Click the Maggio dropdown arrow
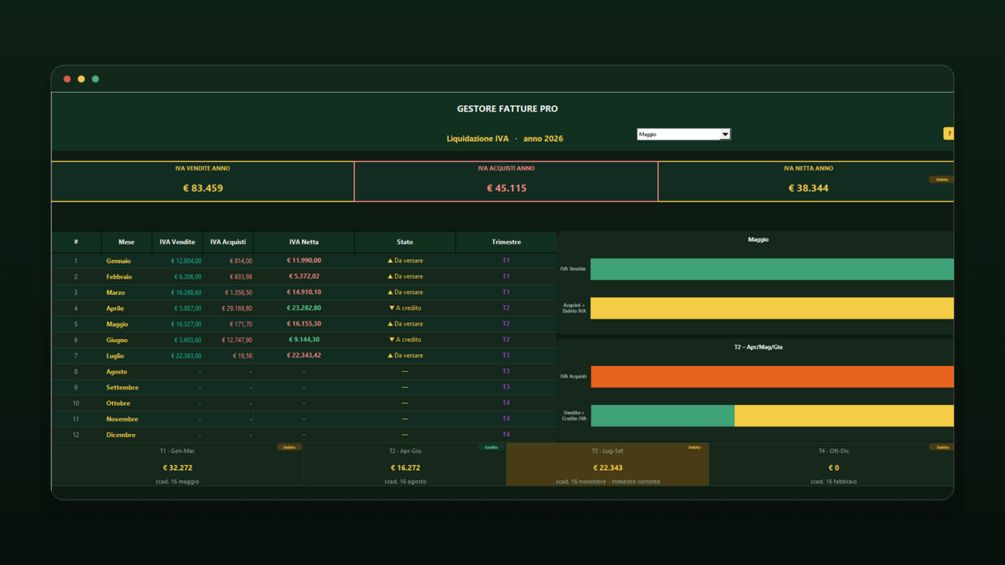The height and width of the screenshot is (565, 1005). click(x=725, y=134)
